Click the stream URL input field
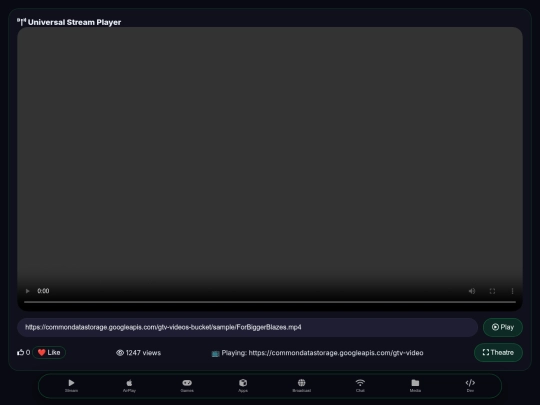Image resolution: width=540 pixels, height=405 pixels. point(247,327)
